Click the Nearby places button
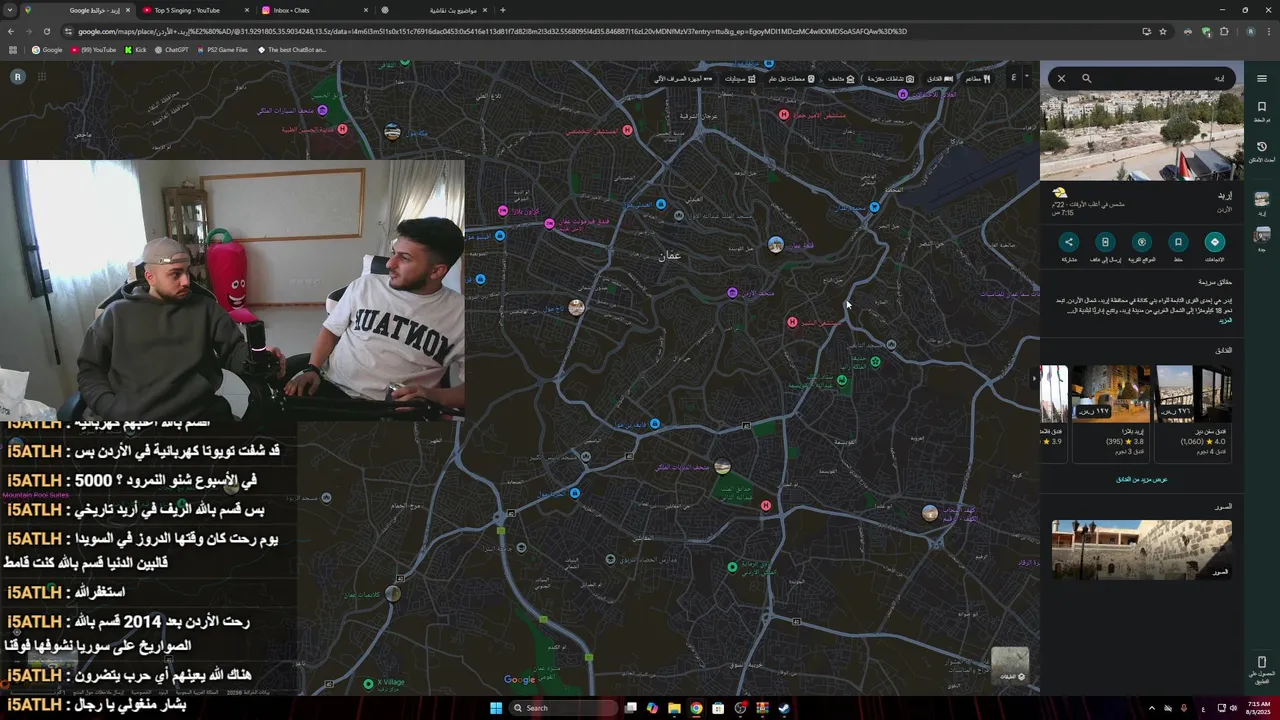The image size is (1280, 720). pyautogui.click(x=1142, y=242)
